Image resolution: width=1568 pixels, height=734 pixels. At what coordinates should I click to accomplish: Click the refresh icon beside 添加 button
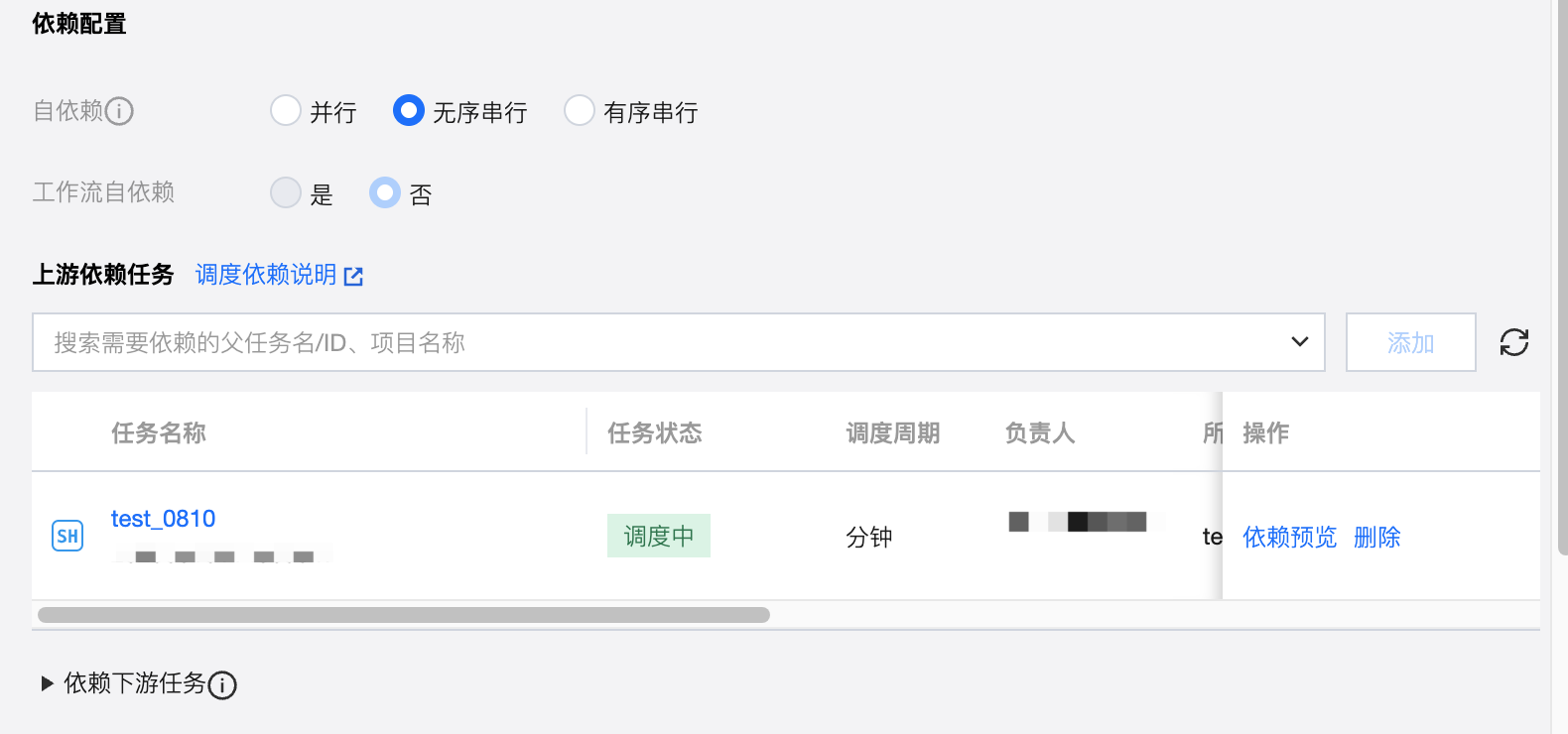point(1513,342)
